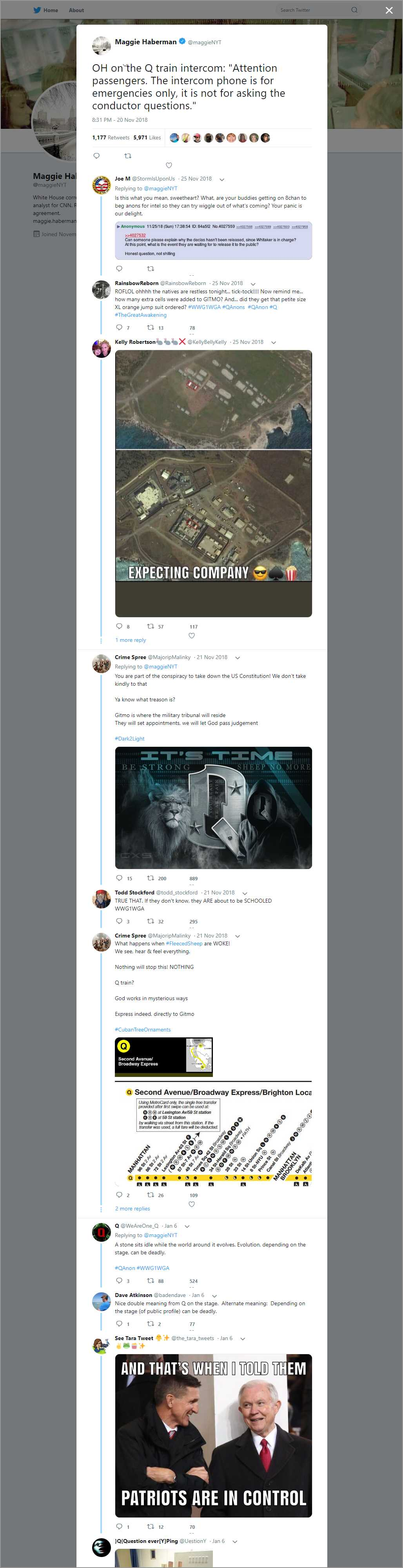Screen dimensions: 403x1568
Task: Like the Q train map tweet
Action: pos(191,1204)
